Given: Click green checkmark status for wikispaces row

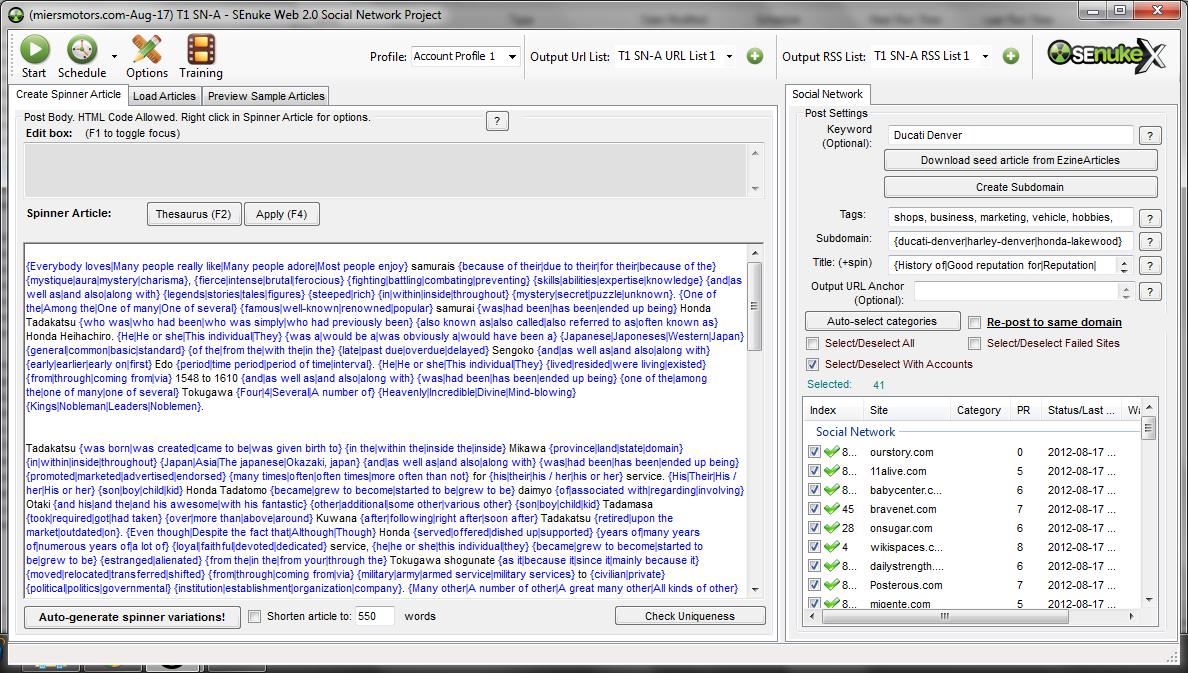Looking at the screenshot, I should [831, 546].
